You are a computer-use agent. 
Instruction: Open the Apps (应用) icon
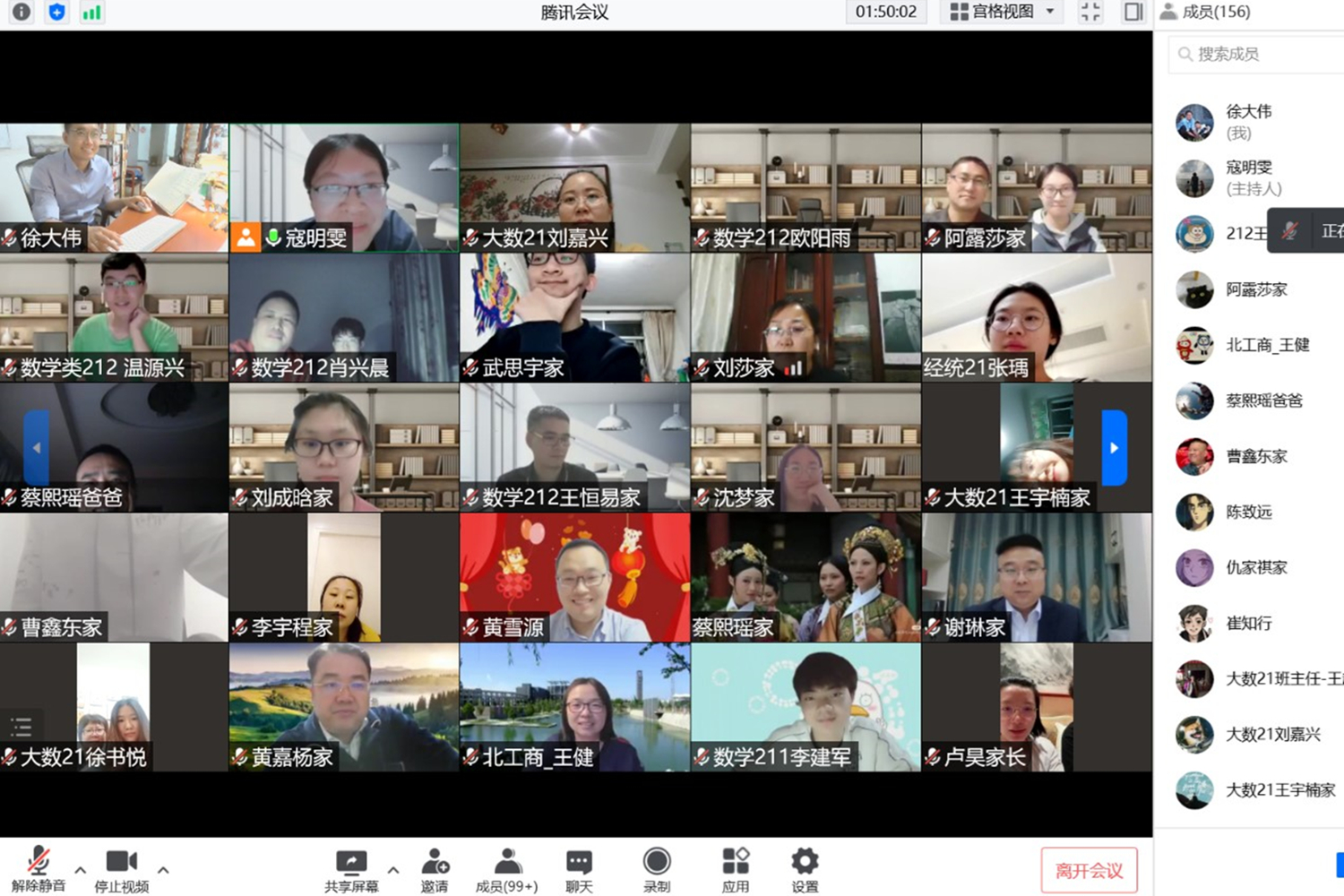pyautogui.click(x=735, y=869)
